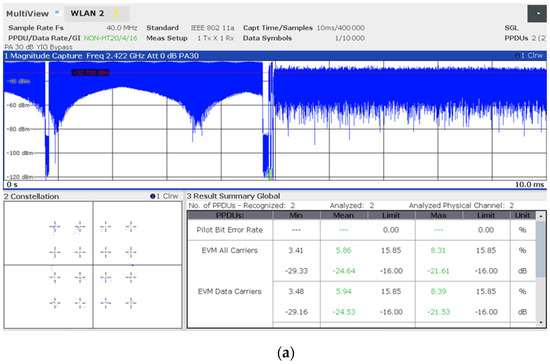This screenshot has width=550, height=364.
Task: Click the -21.61 dB max value
Action: [438, 271]
